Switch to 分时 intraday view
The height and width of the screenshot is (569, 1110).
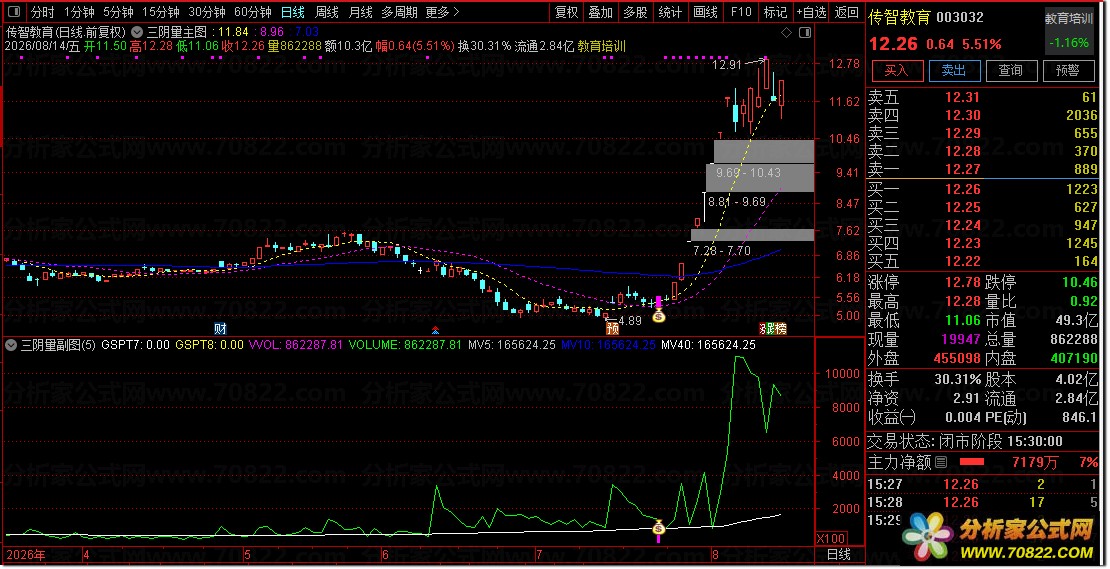[42, 12]
